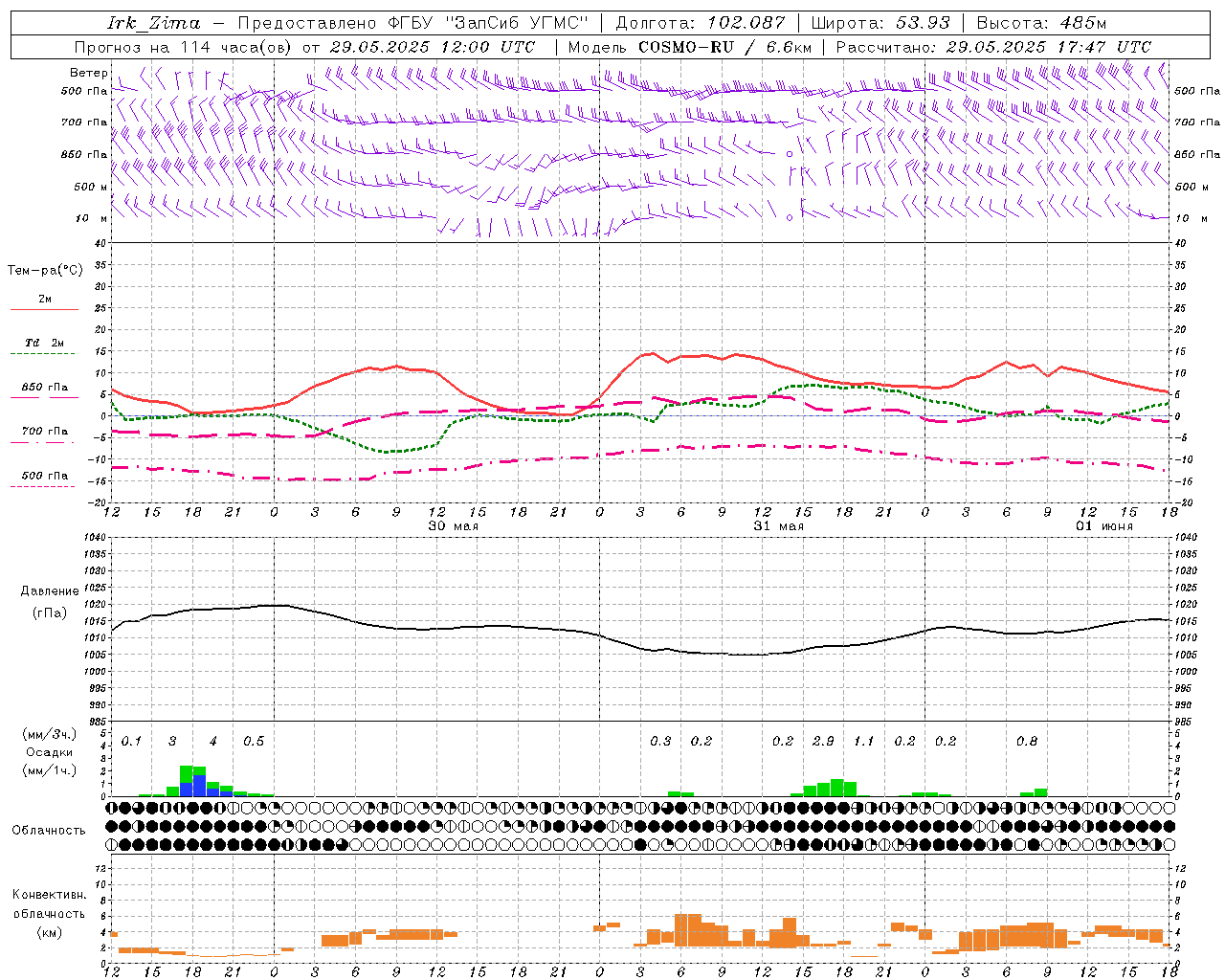Click the "Долгота: 102.087" value
This screenshot has height=980, width=1225.
pos(700,23)
